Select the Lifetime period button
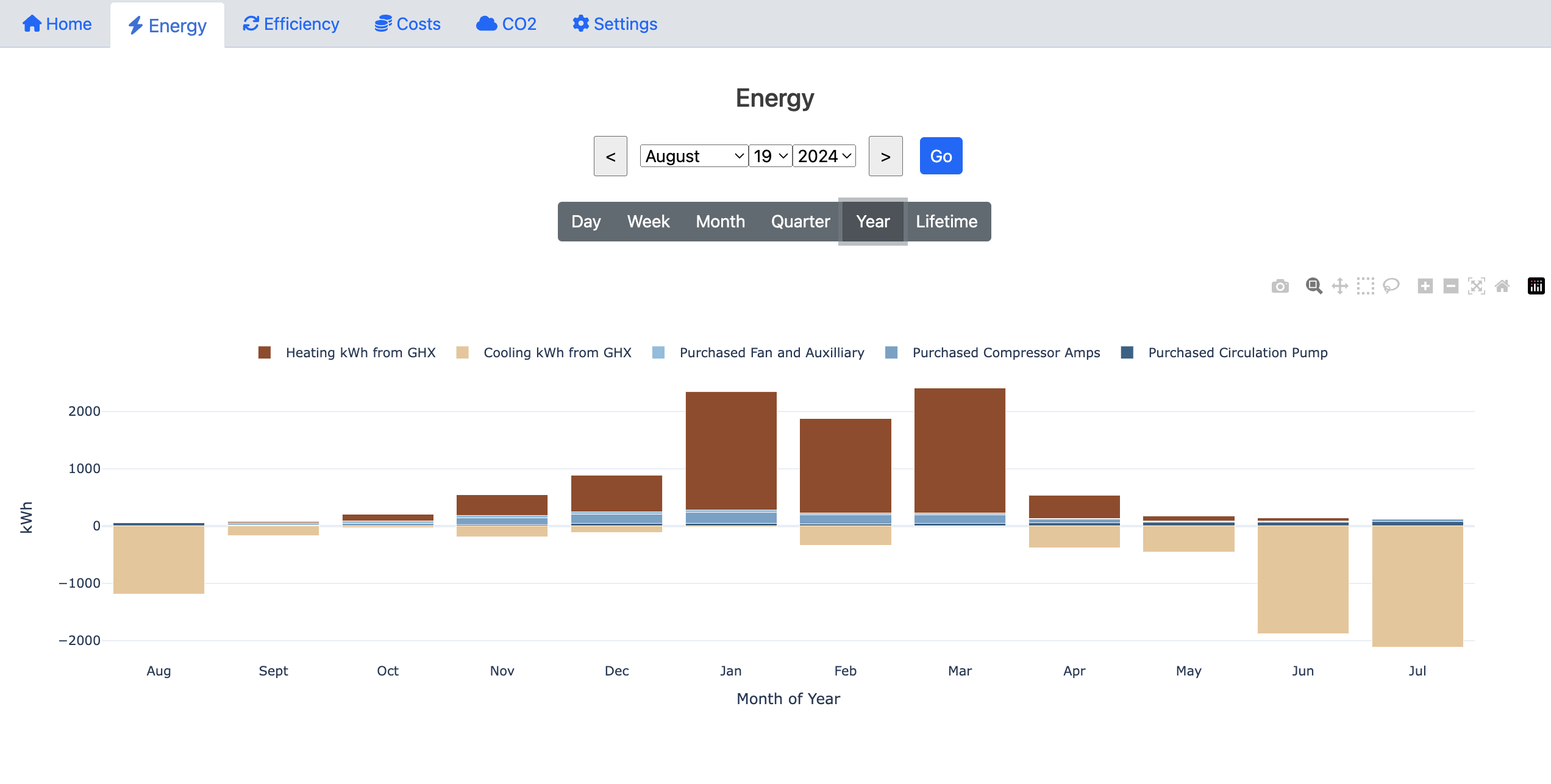1551x784 pixels. [946, 221]
